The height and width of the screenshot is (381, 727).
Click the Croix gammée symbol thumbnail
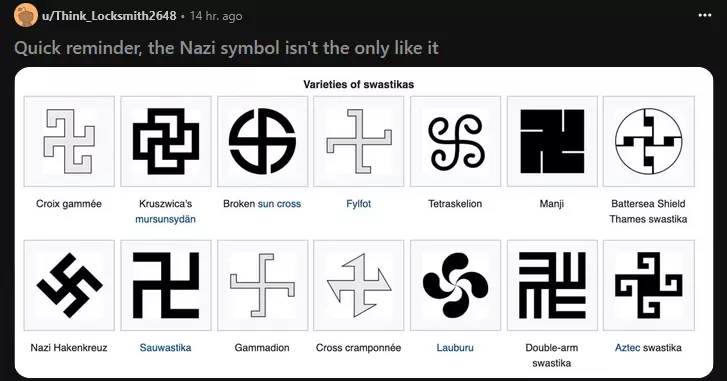(69, 141)
